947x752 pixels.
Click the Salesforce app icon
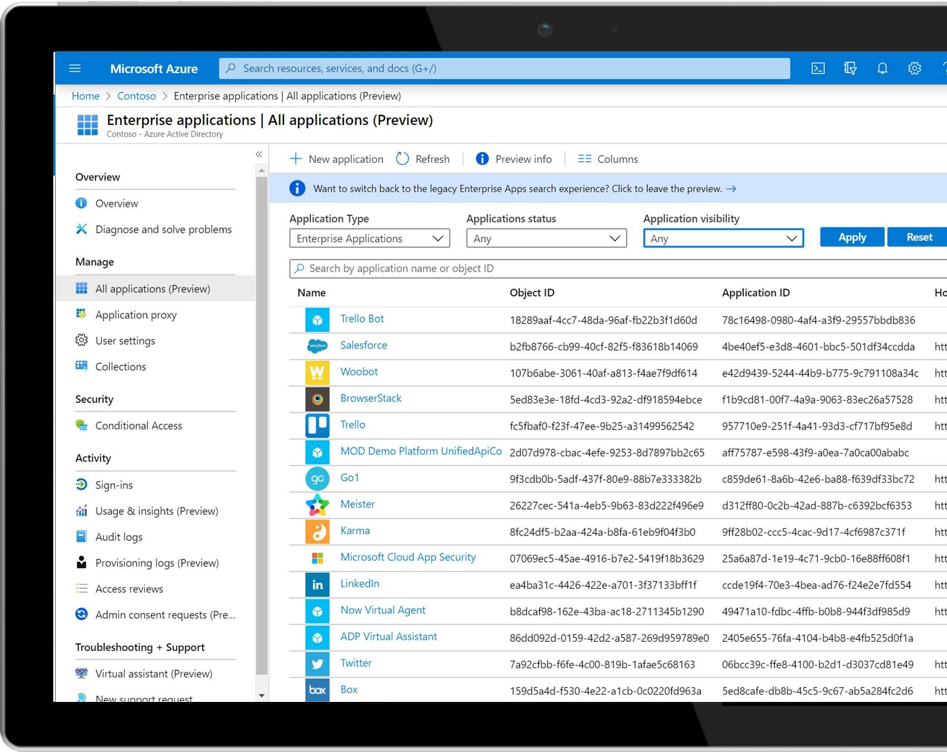point(317,346)
